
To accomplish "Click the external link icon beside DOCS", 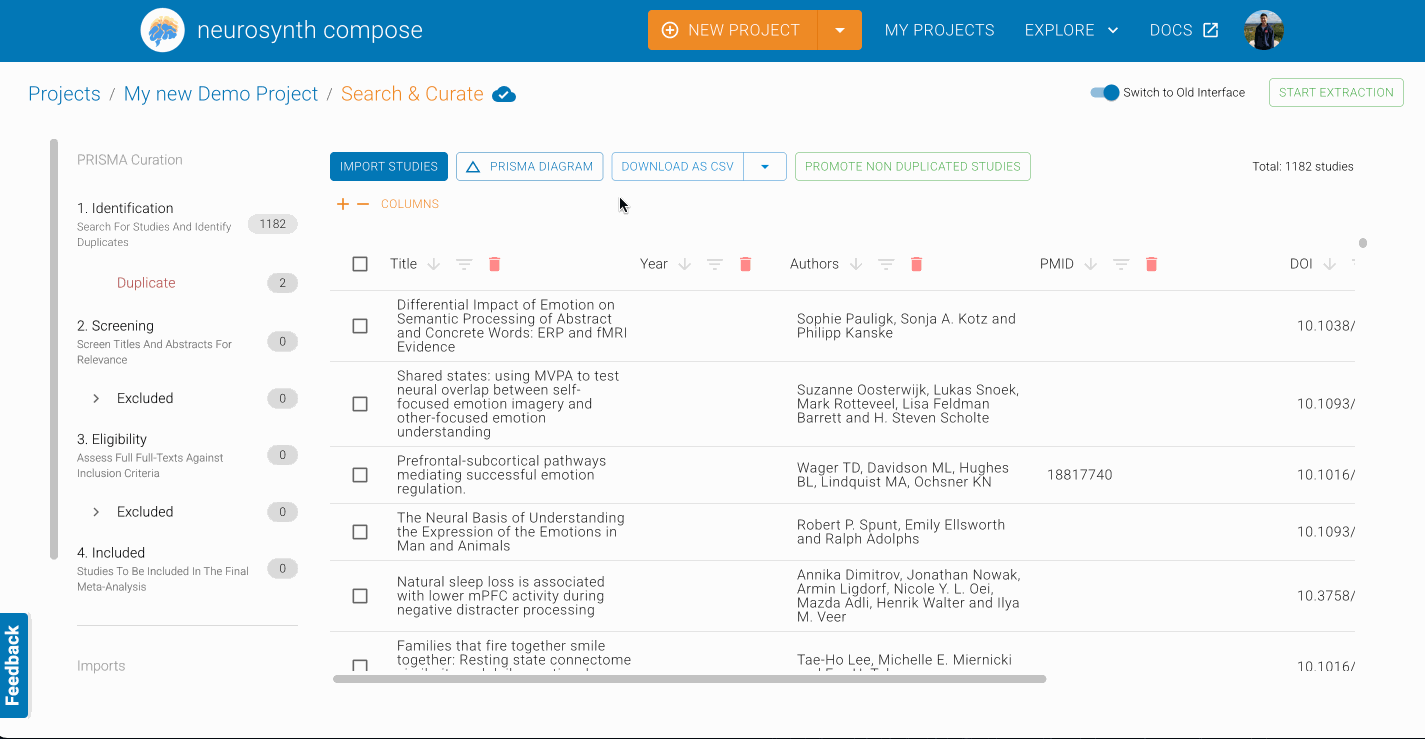I will (1210, 30).
